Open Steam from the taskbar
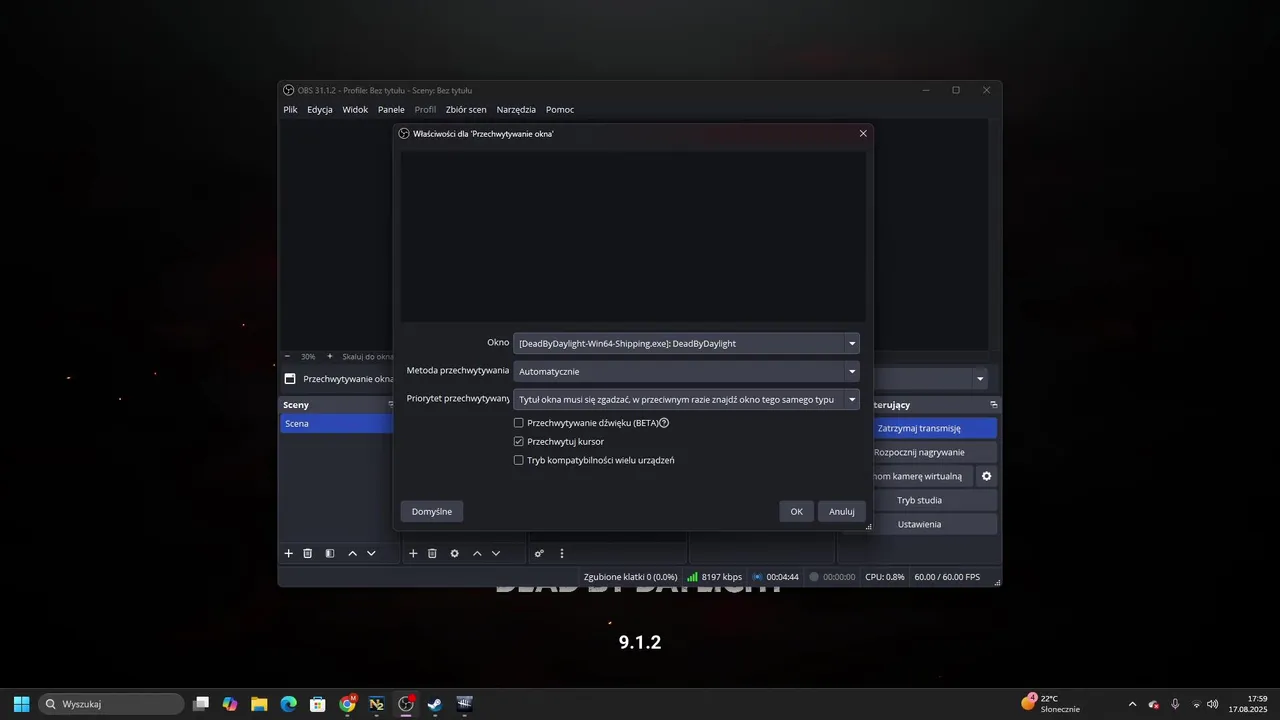This screenshot has width=1280, height=720. [435, 704]
